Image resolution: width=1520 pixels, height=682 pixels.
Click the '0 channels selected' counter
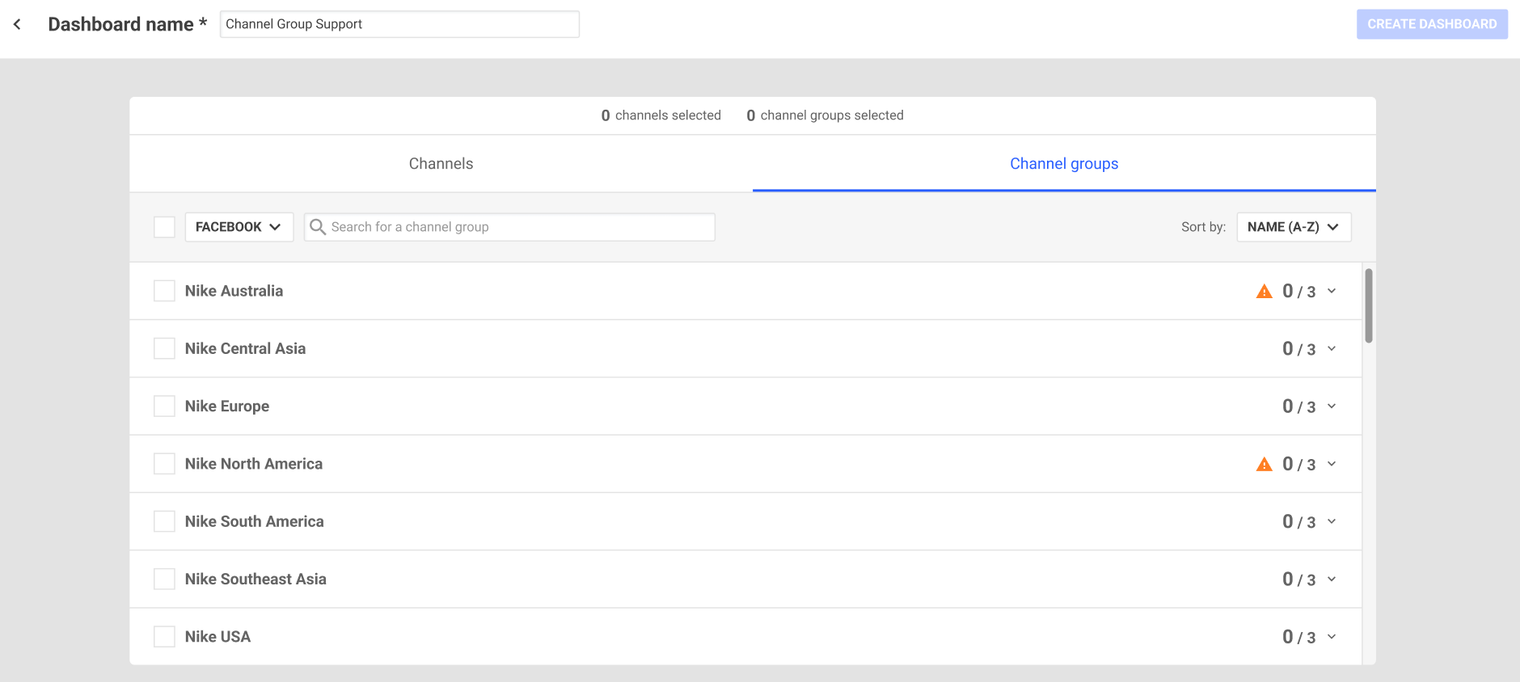click(x=661, y=116)
